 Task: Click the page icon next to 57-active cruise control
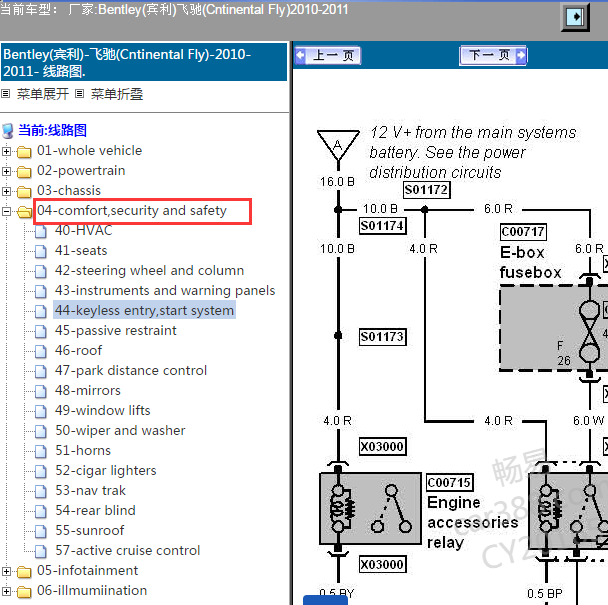[41, 551]
